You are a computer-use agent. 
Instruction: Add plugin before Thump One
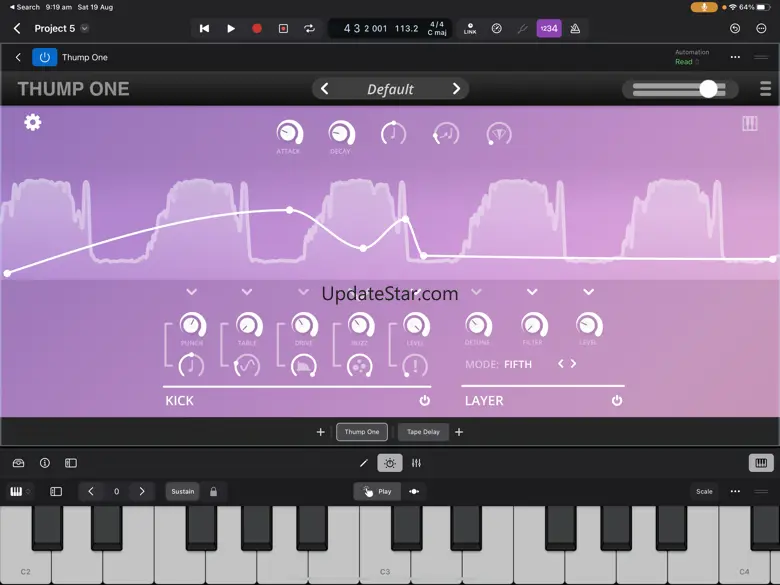[x=320, y=432]
